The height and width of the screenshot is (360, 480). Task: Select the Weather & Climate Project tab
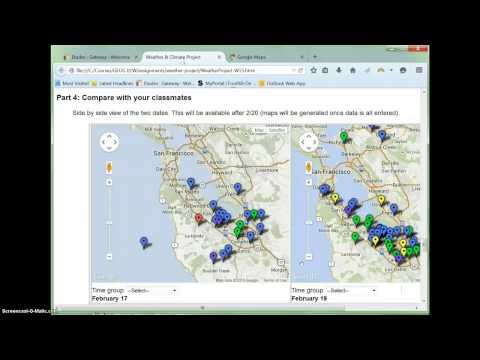pyautogui.click(x=183, y=57)
